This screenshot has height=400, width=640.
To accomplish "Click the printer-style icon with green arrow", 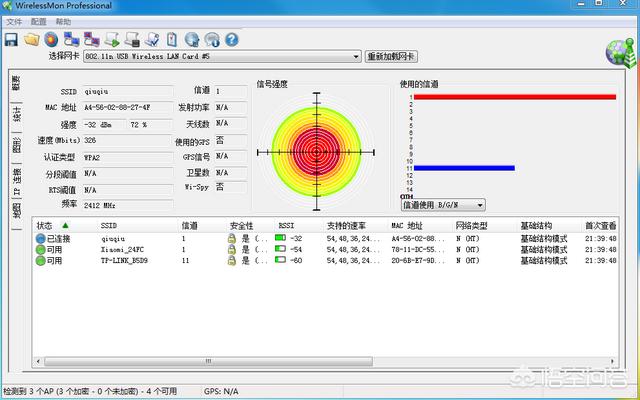I will click(112, 39).
